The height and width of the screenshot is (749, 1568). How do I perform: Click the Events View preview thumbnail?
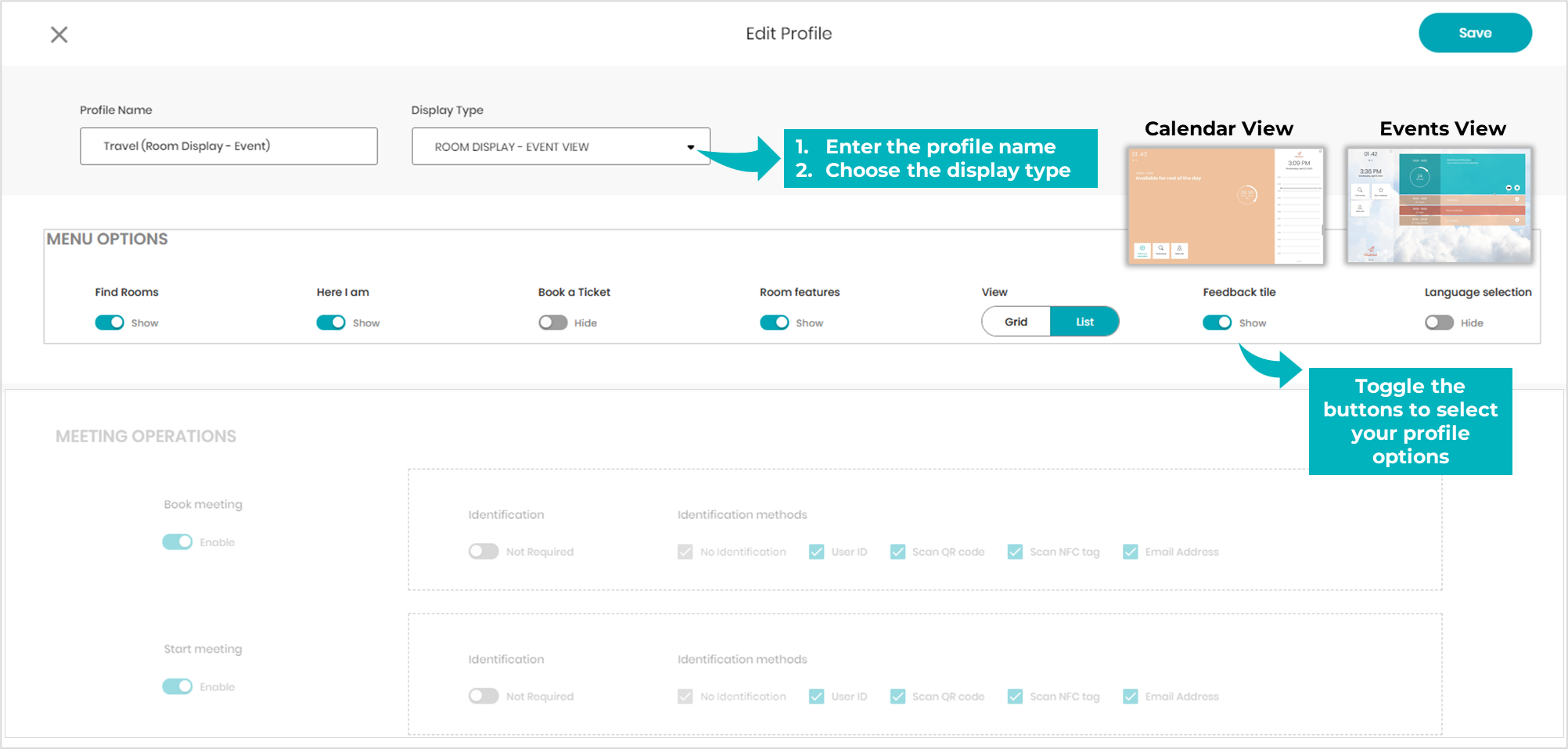click(x=1439, y=205)
